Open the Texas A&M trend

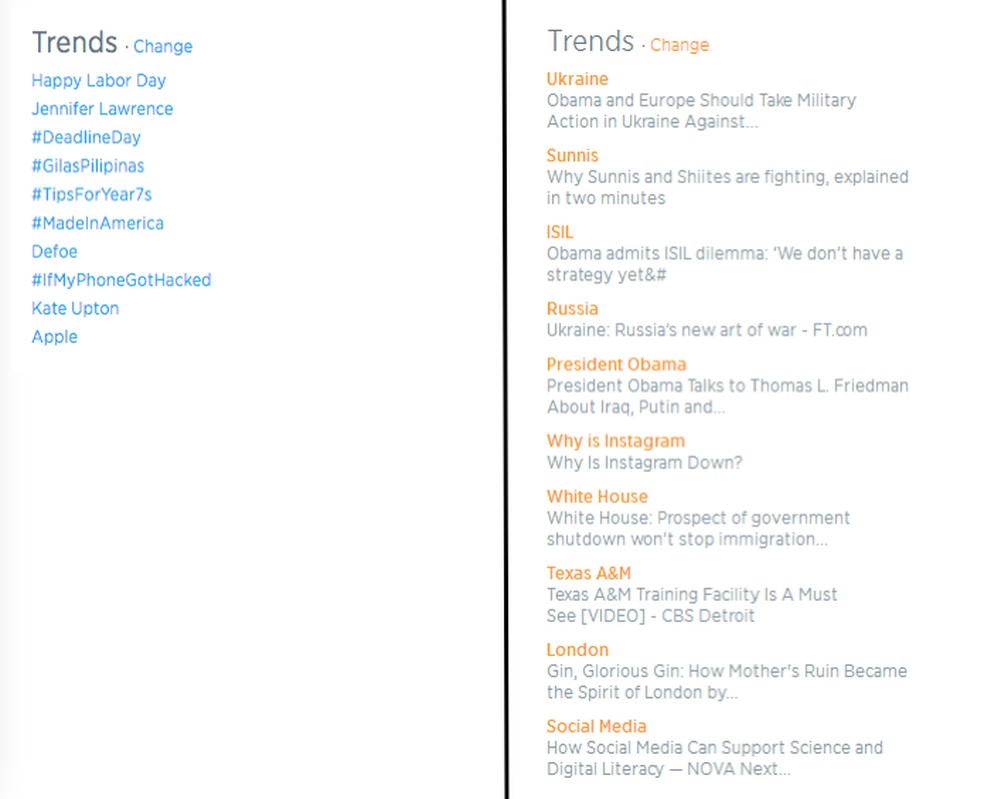(x=588, y=573)
